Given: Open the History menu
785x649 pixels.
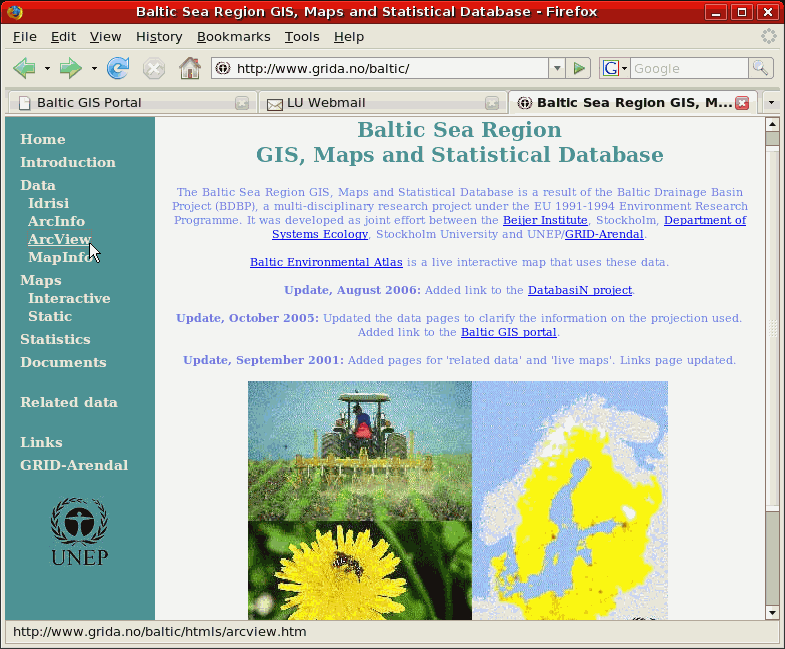Looking at the screenshot, I should click(159, 37).
